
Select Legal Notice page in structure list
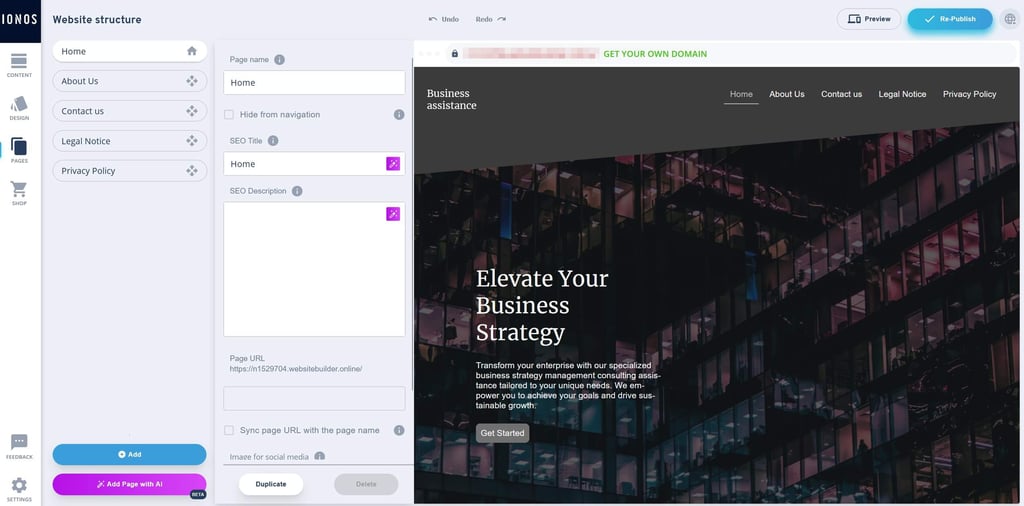tap(129, 141)
